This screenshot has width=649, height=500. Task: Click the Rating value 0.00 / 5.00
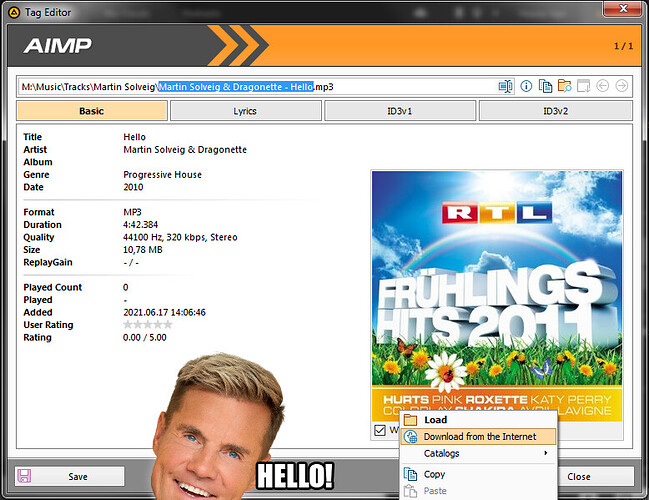coord(145,337)
